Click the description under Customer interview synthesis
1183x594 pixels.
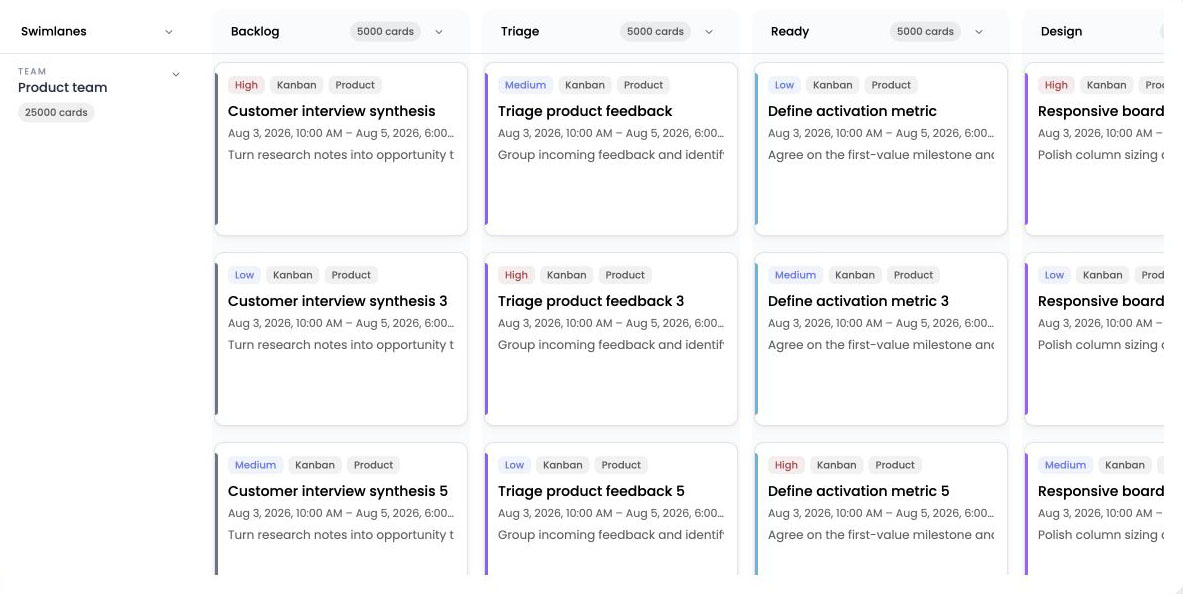[x=341, y=155]
